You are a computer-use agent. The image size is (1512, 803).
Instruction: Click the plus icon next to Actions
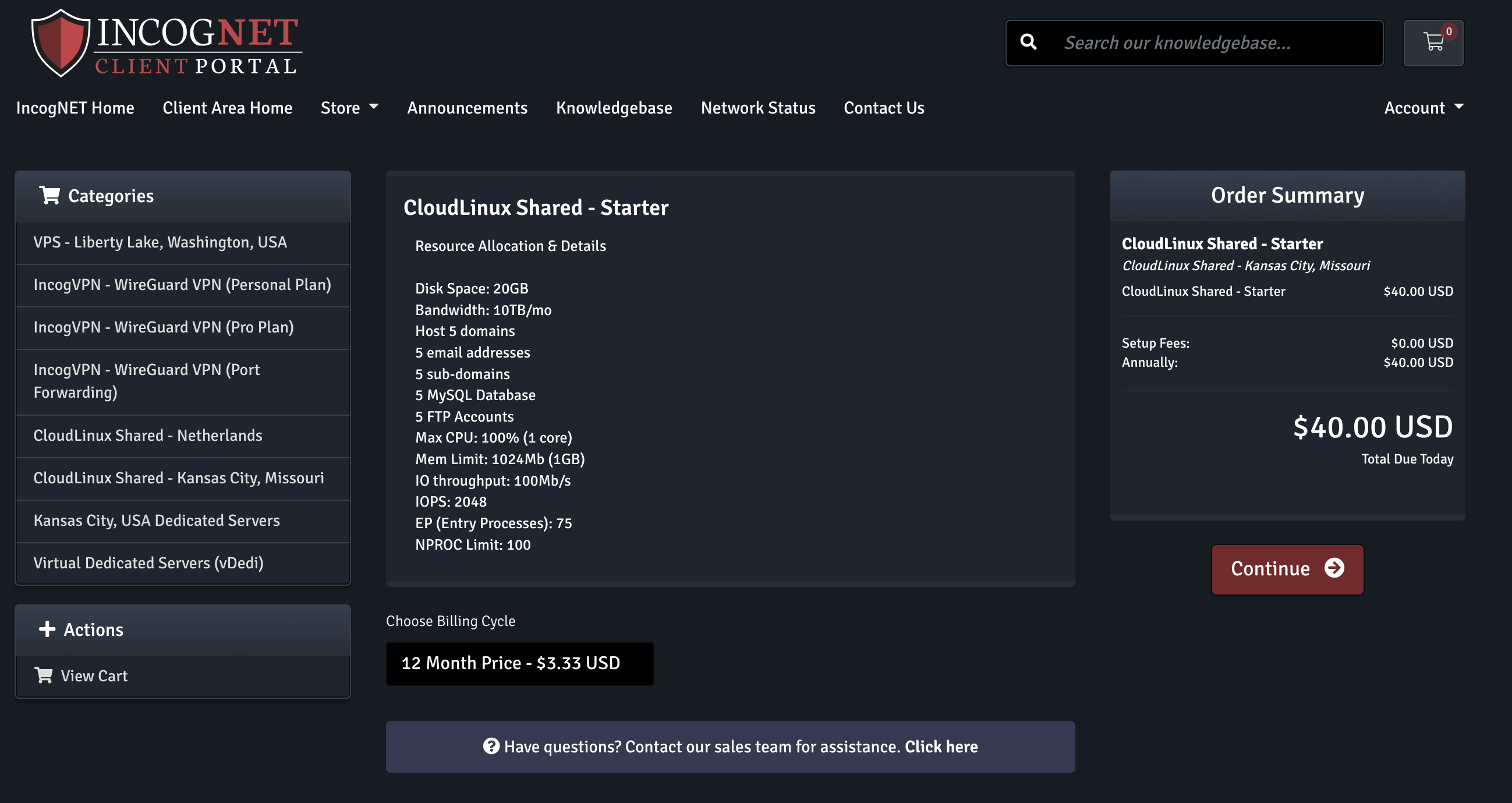[x=47, y=629]
